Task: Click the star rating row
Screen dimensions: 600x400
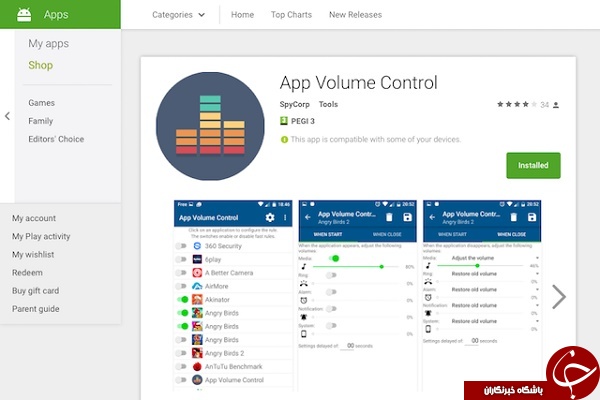Action: [x=517, y=104]
